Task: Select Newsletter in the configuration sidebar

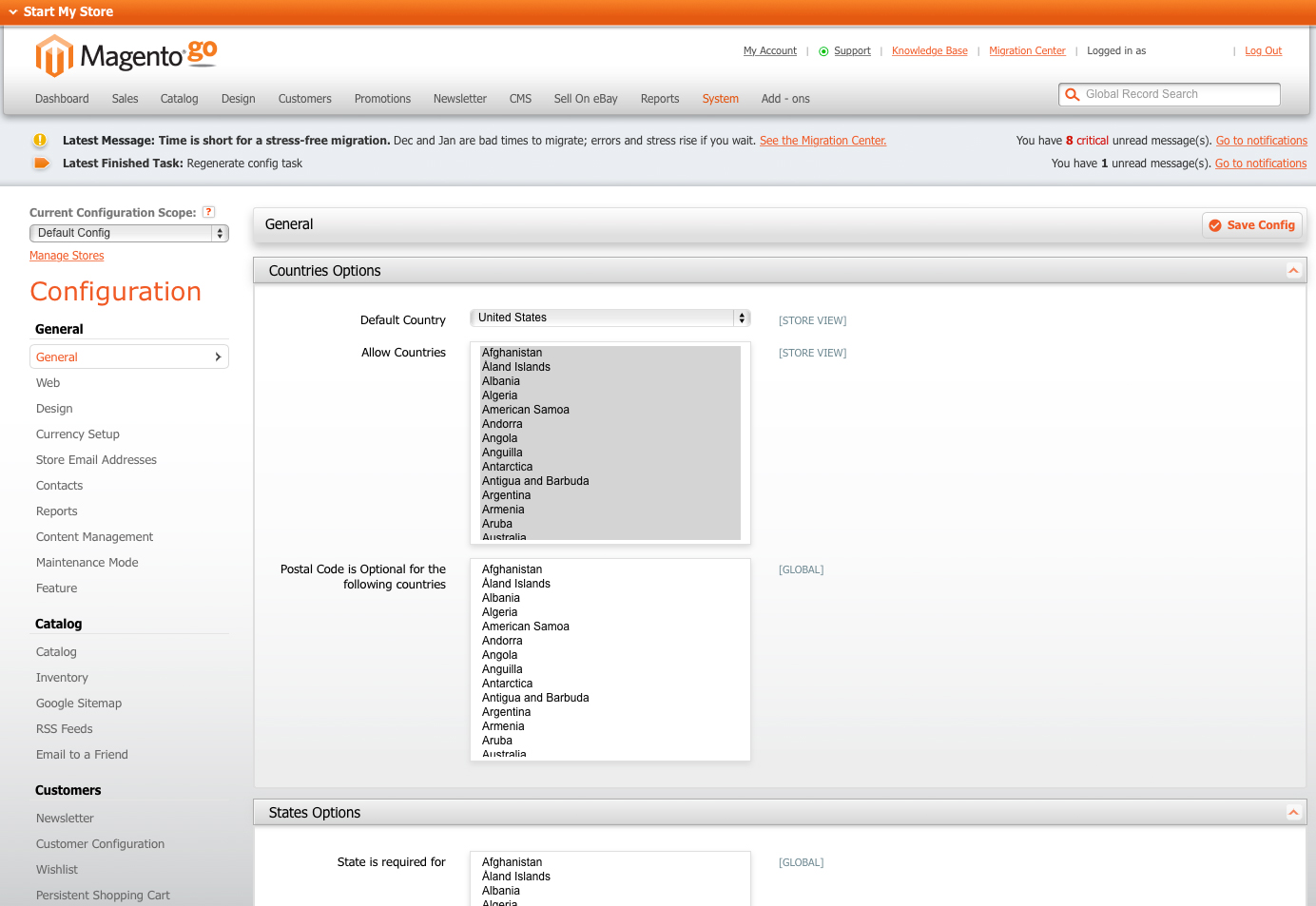Action: click(x=65, y=819)
